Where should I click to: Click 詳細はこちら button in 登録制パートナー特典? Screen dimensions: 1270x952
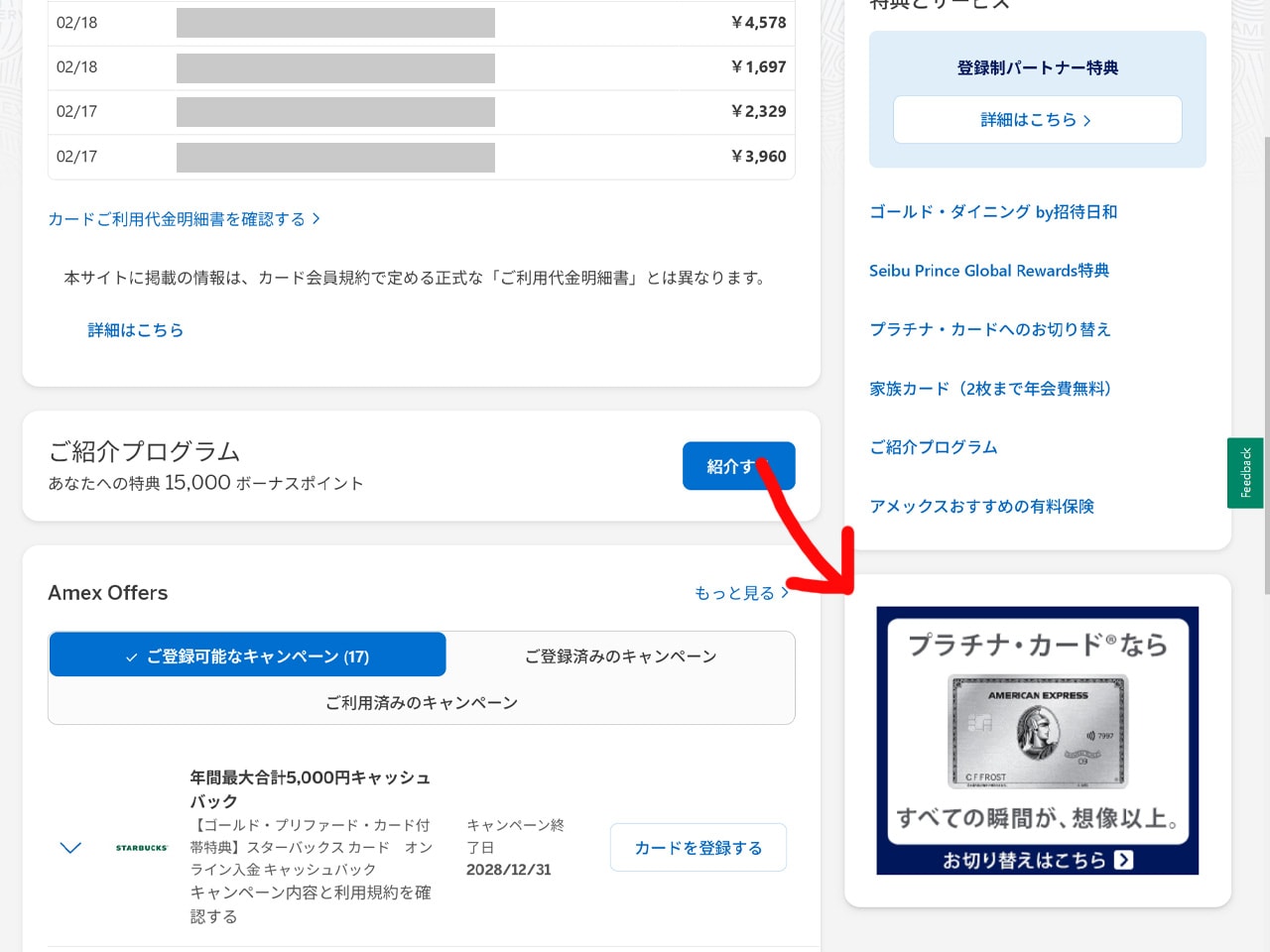coord(1037,120)
